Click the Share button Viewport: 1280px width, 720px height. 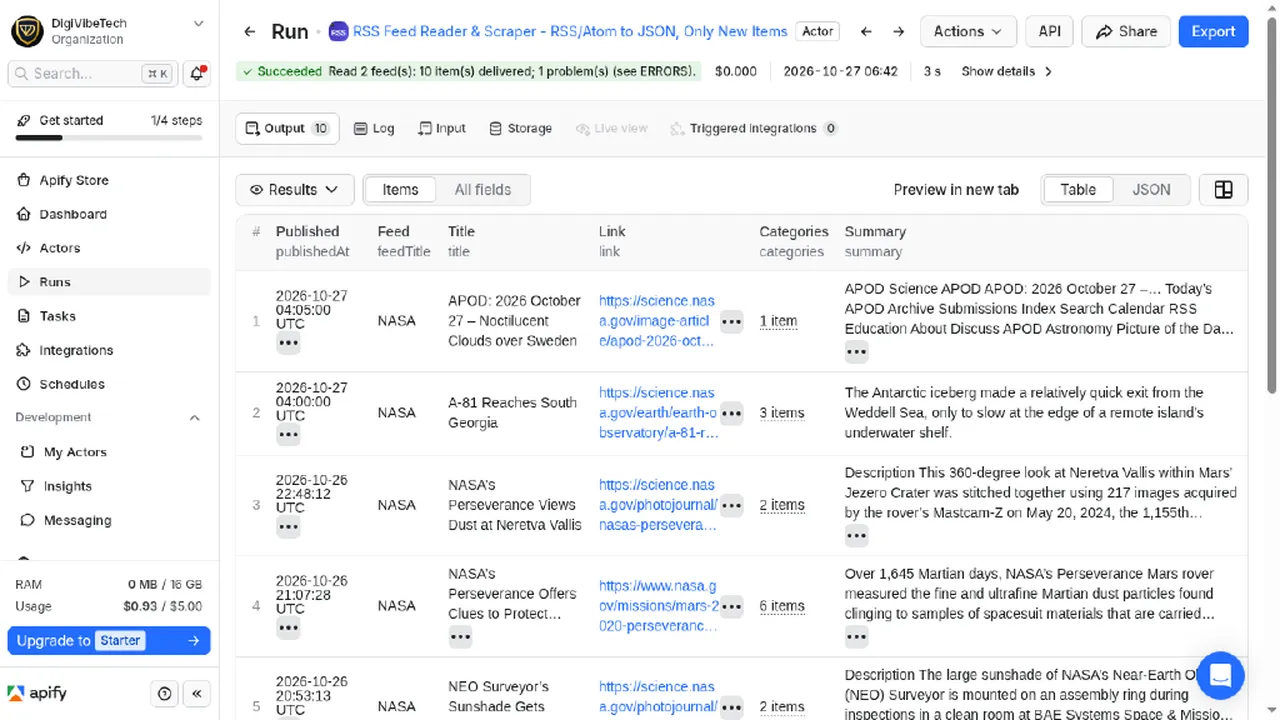1126,31
